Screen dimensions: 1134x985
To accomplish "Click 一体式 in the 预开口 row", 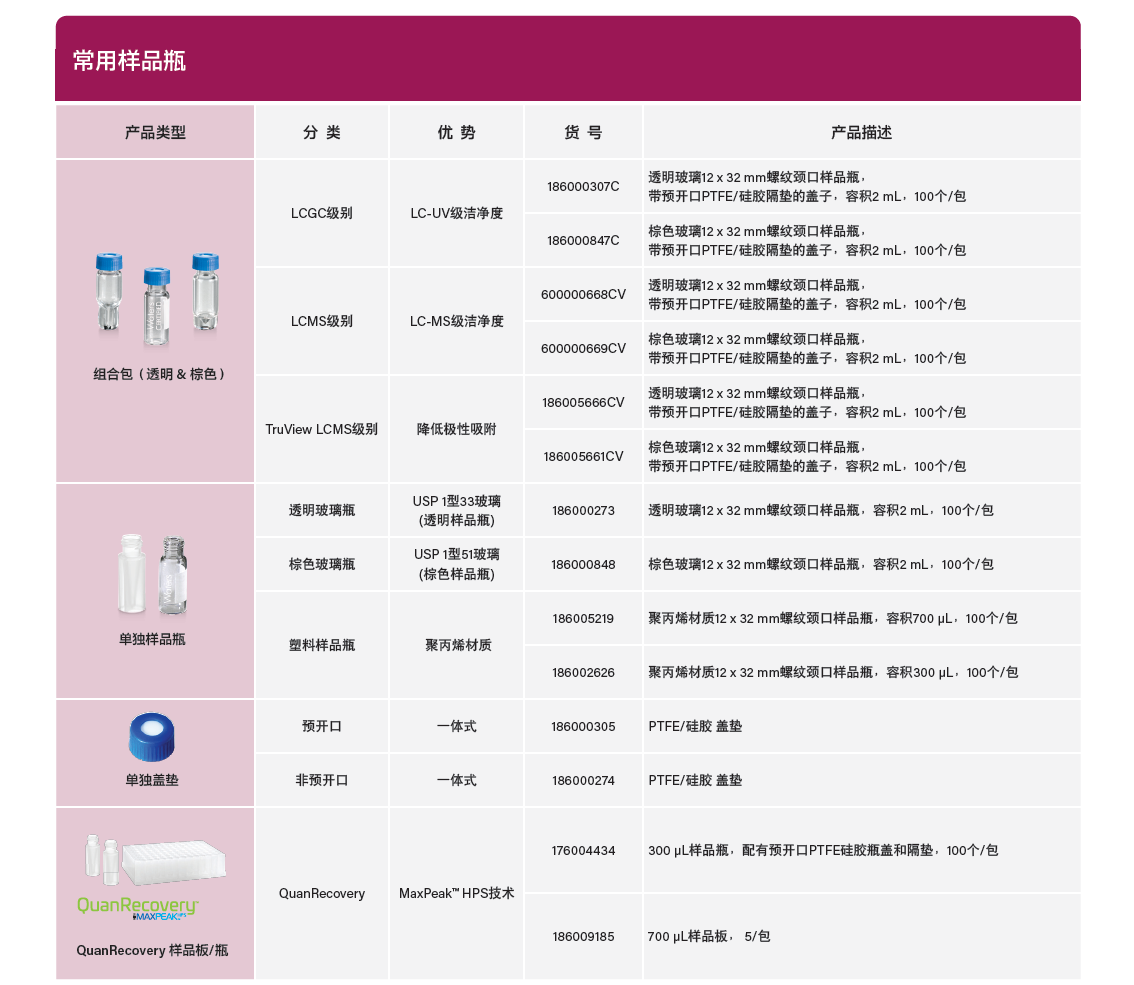I will [456, 726].
